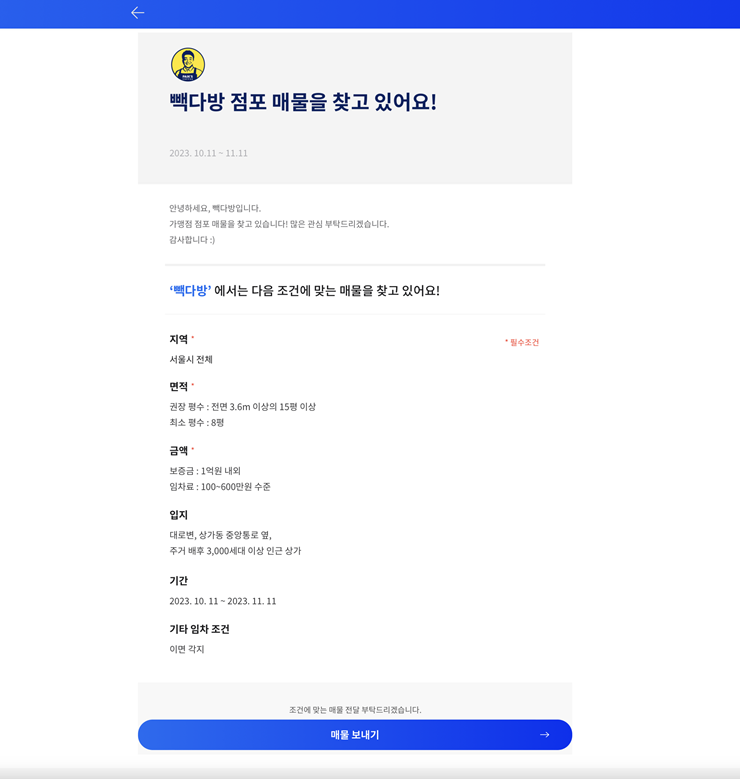
Task: Send property via 매물 보내기 button
Action: 355,735
